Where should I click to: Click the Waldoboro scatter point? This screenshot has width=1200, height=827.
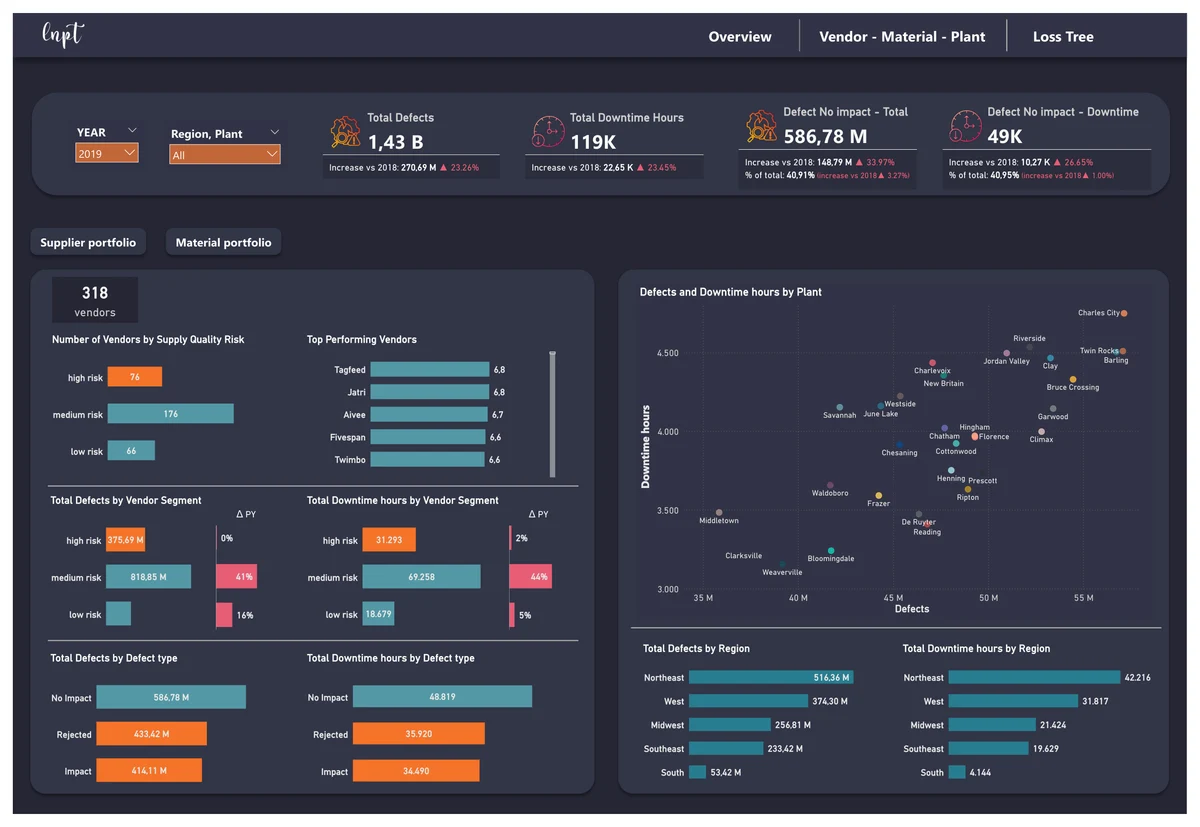(830, 485)
